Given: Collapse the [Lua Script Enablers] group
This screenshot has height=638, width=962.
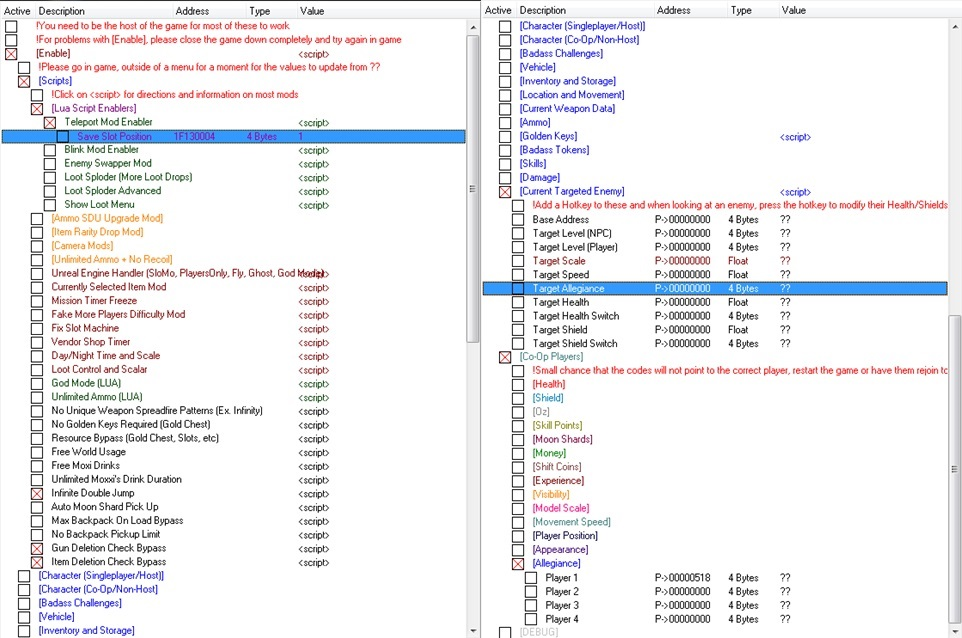Looking at the screenshot, I should (x=37, y=109).
